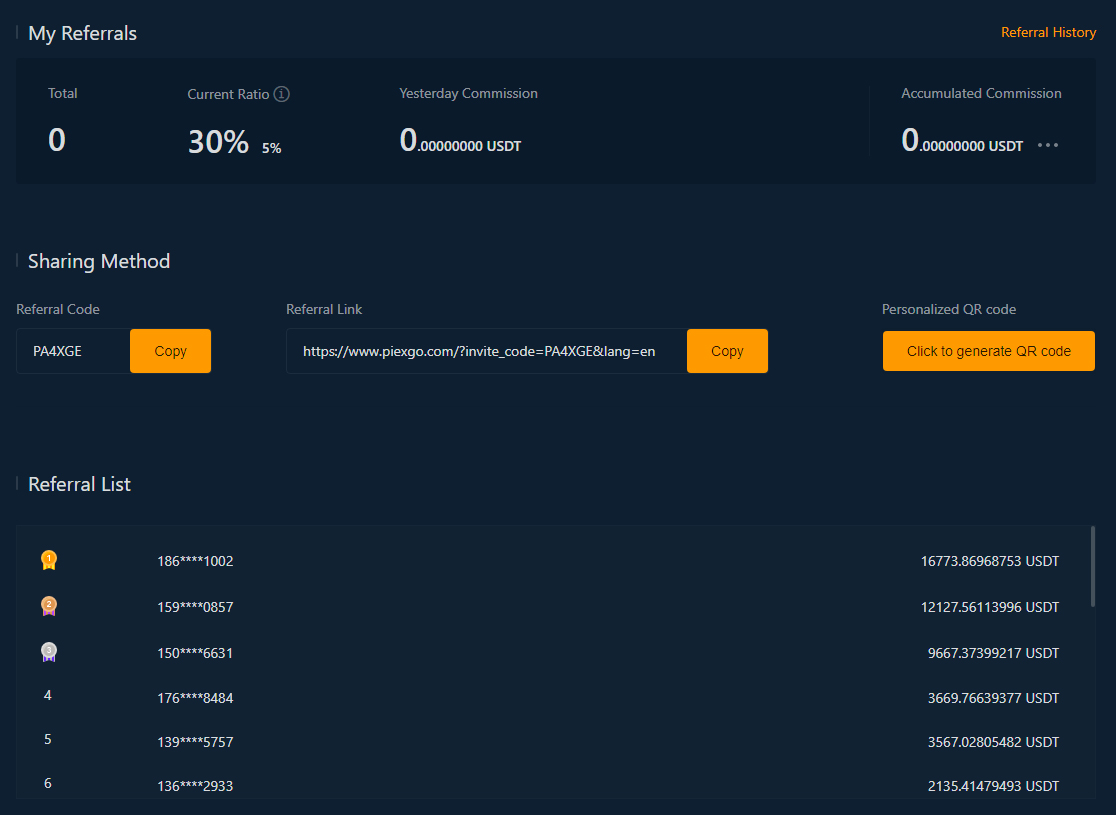Click amount 16773.86968753 USDT
The image size is (1116, 815).
[x=989, y=561]
